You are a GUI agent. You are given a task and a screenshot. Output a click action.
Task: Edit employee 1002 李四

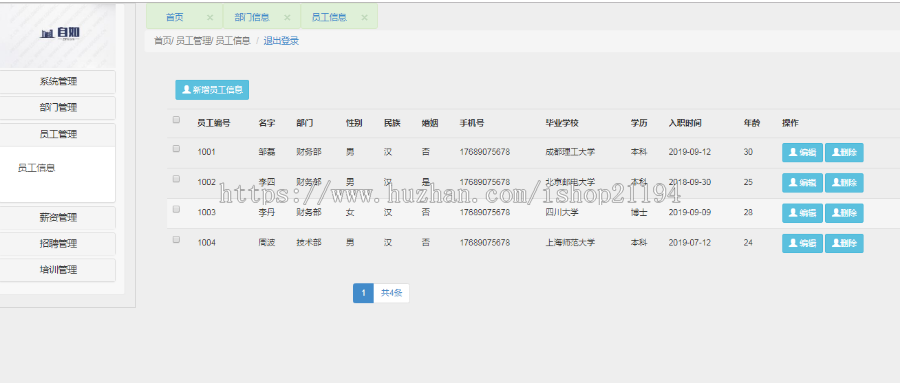point(802,183)
